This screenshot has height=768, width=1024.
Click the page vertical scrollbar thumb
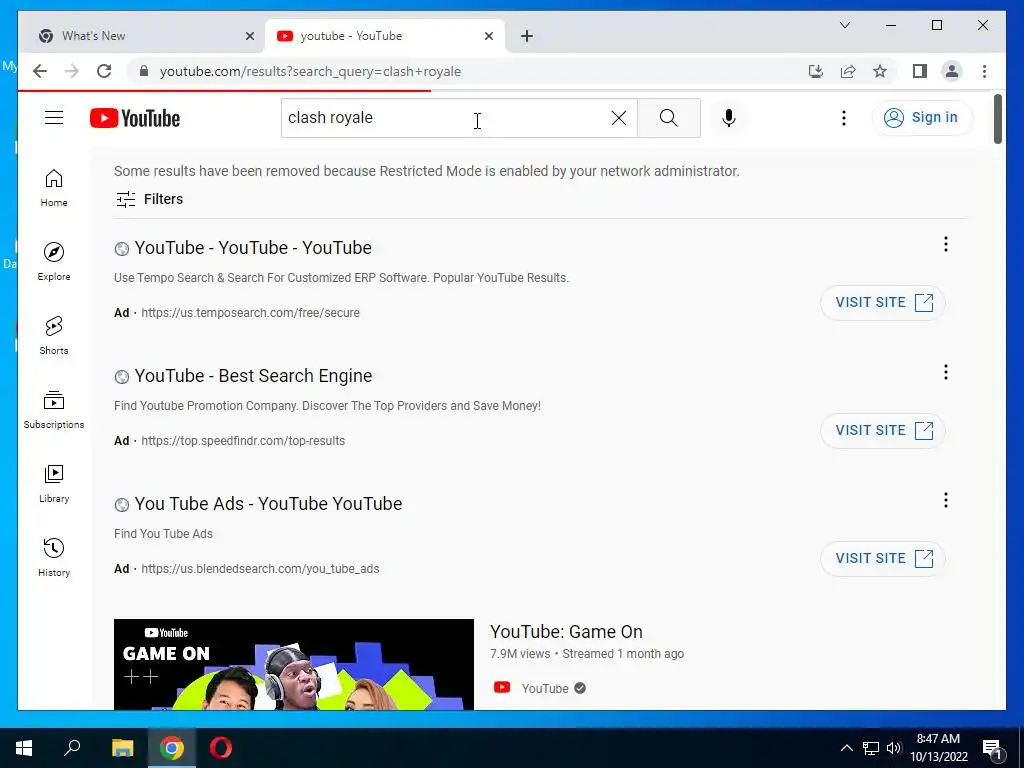(997, 119)
